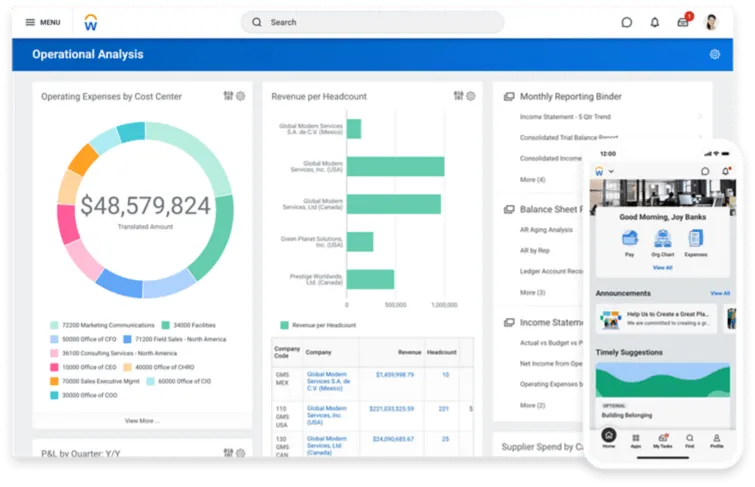755x487 pixels.
Task: Open Workday dropdown chevron on phone
Action: click(611, 171)
